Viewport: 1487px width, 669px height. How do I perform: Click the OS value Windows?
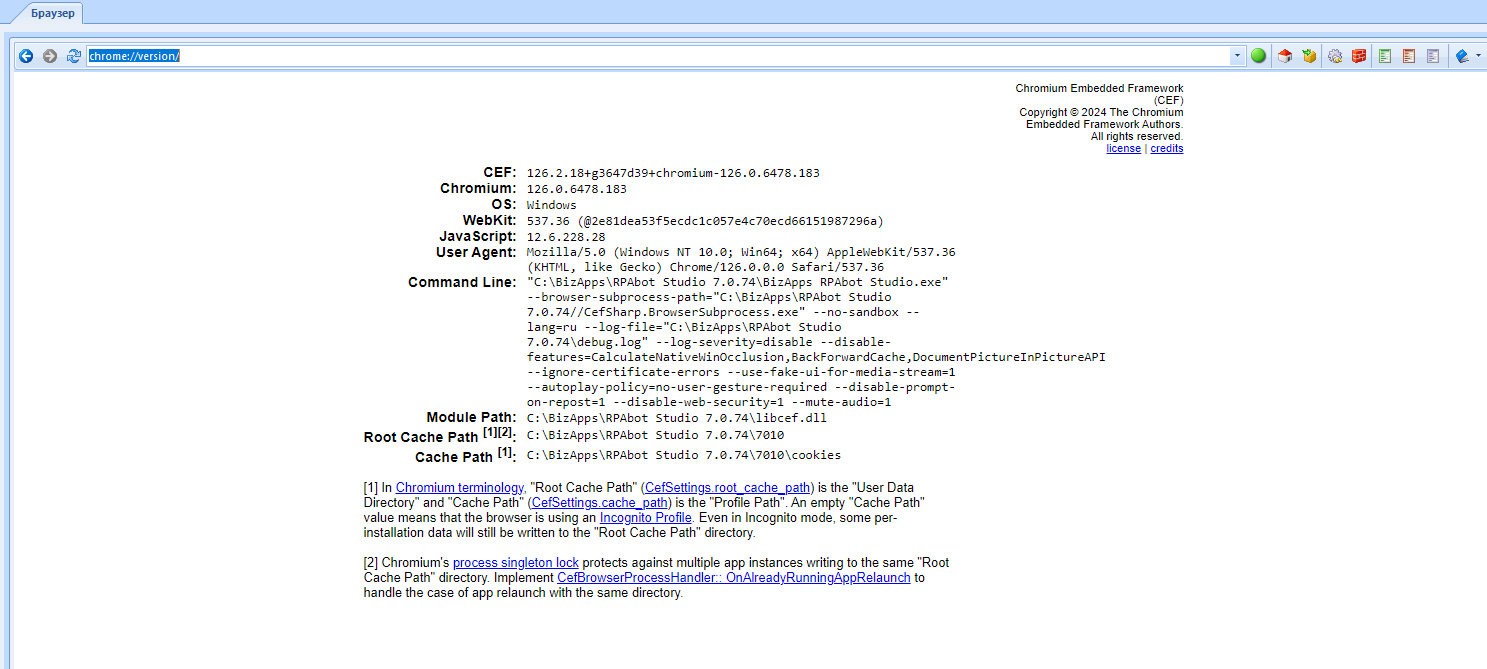point(552,205)
